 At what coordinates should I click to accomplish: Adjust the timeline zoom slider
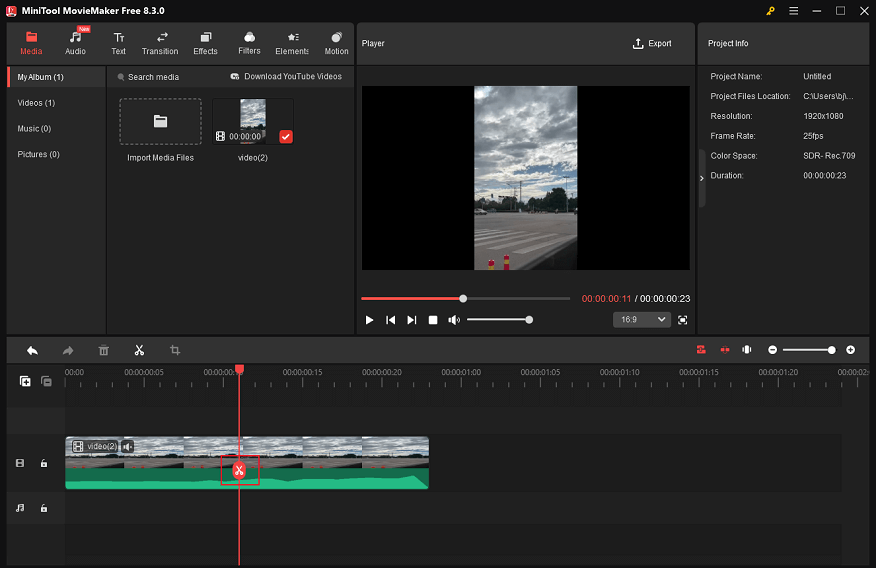(810, 350)
